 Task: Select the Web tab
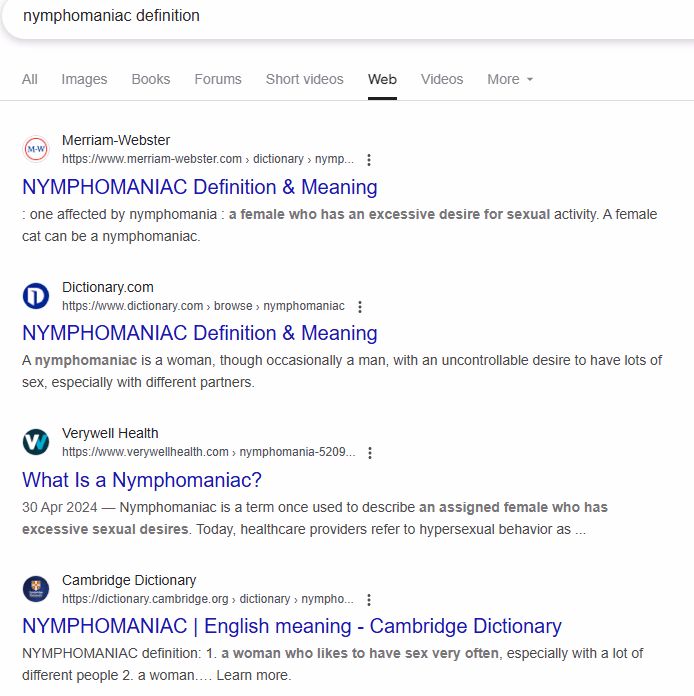382,79
